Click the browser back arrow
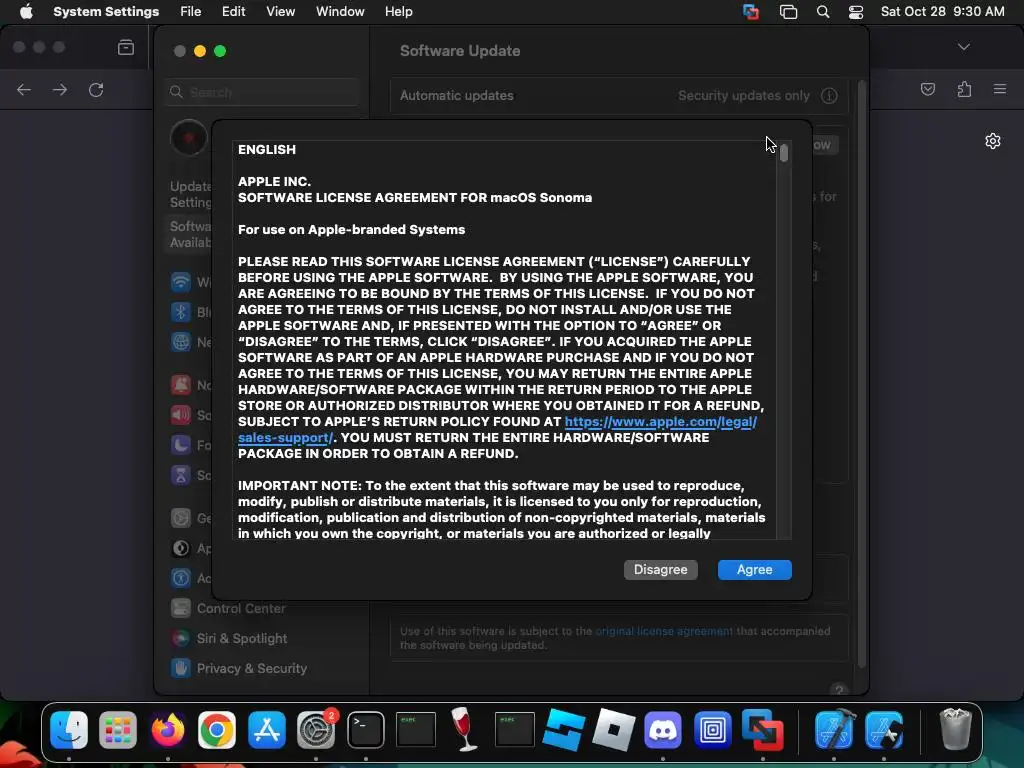Image resolution: width=1024 pixels, height=768 pixels. pos(24,89)
